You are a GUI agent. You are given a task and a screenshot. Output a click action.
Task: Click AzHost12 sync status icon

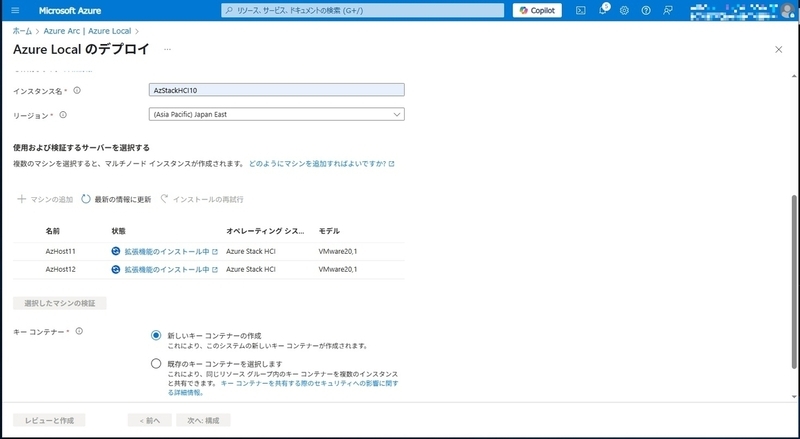(x=116, y=269)
